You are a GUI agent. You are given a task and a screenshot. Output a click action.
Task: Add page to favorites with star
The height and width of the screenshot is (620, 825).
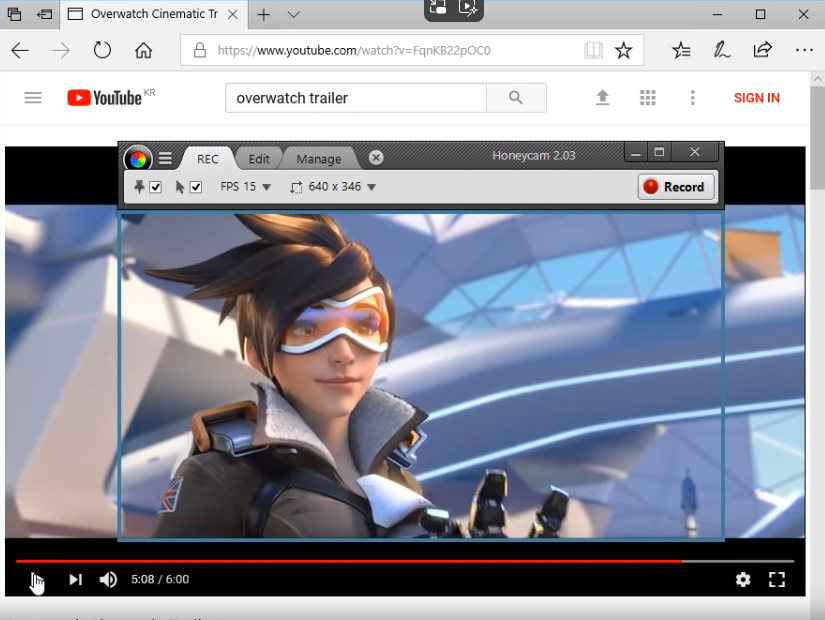623,51
